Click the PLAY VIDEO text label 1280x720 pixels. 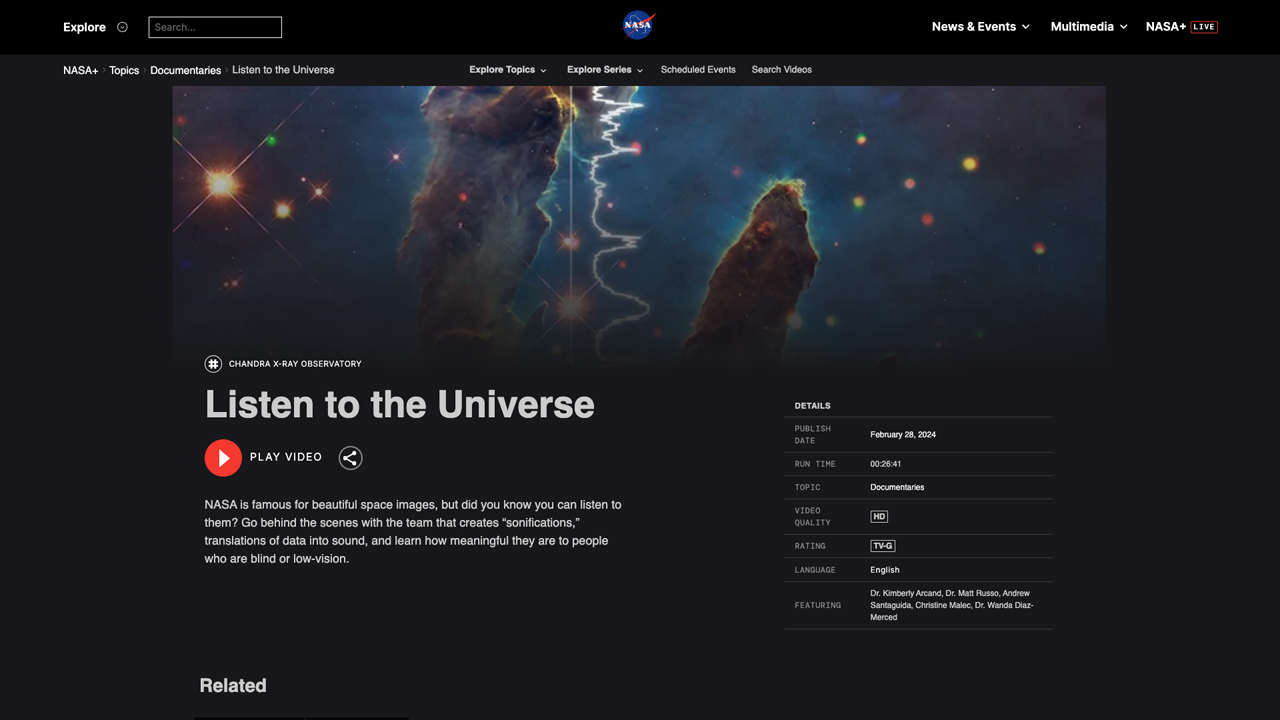point(286,457)
